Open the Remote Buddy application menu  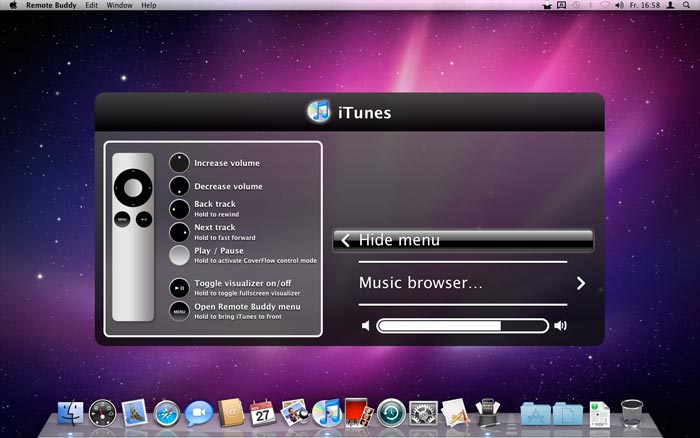(51, 5)
